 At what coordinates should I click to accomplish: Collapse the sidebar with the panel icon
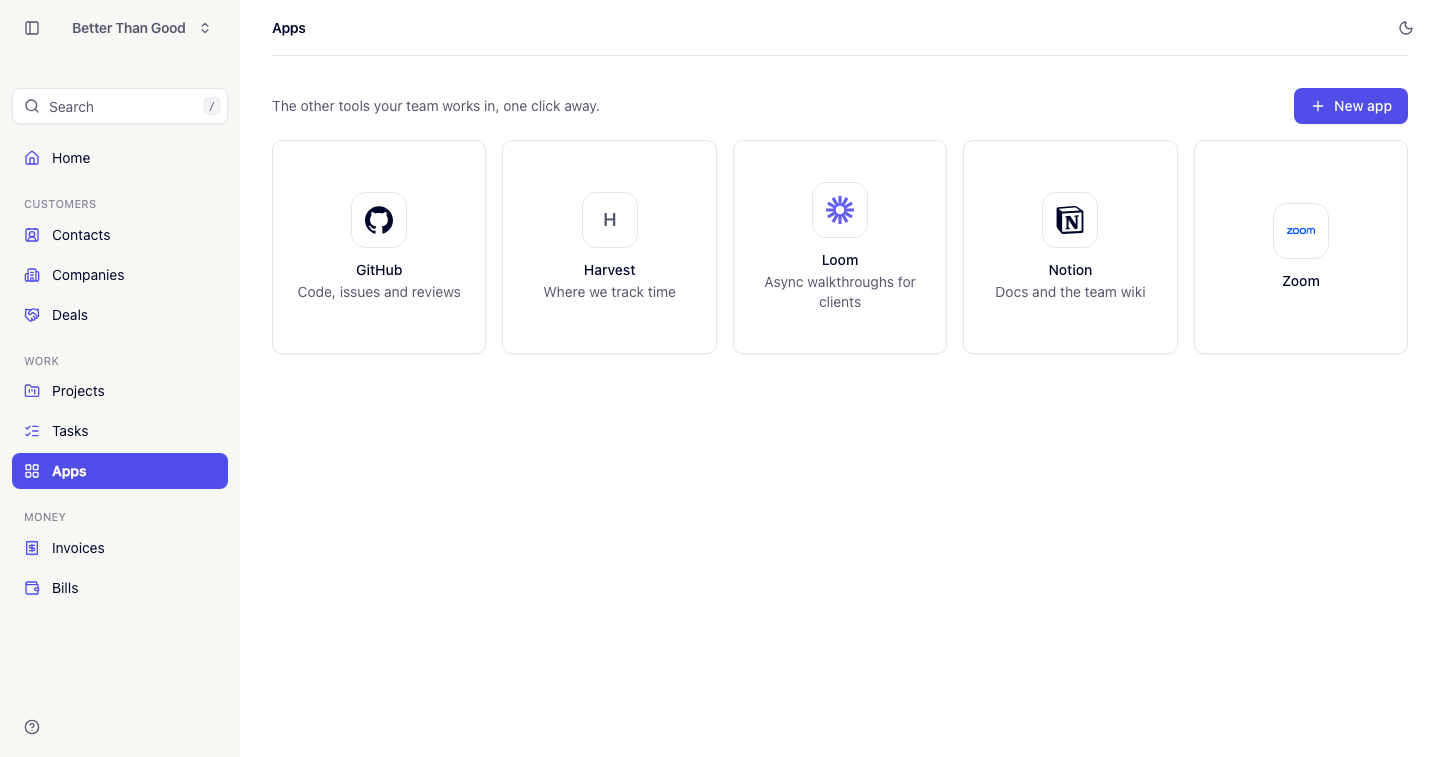[32, 28]
